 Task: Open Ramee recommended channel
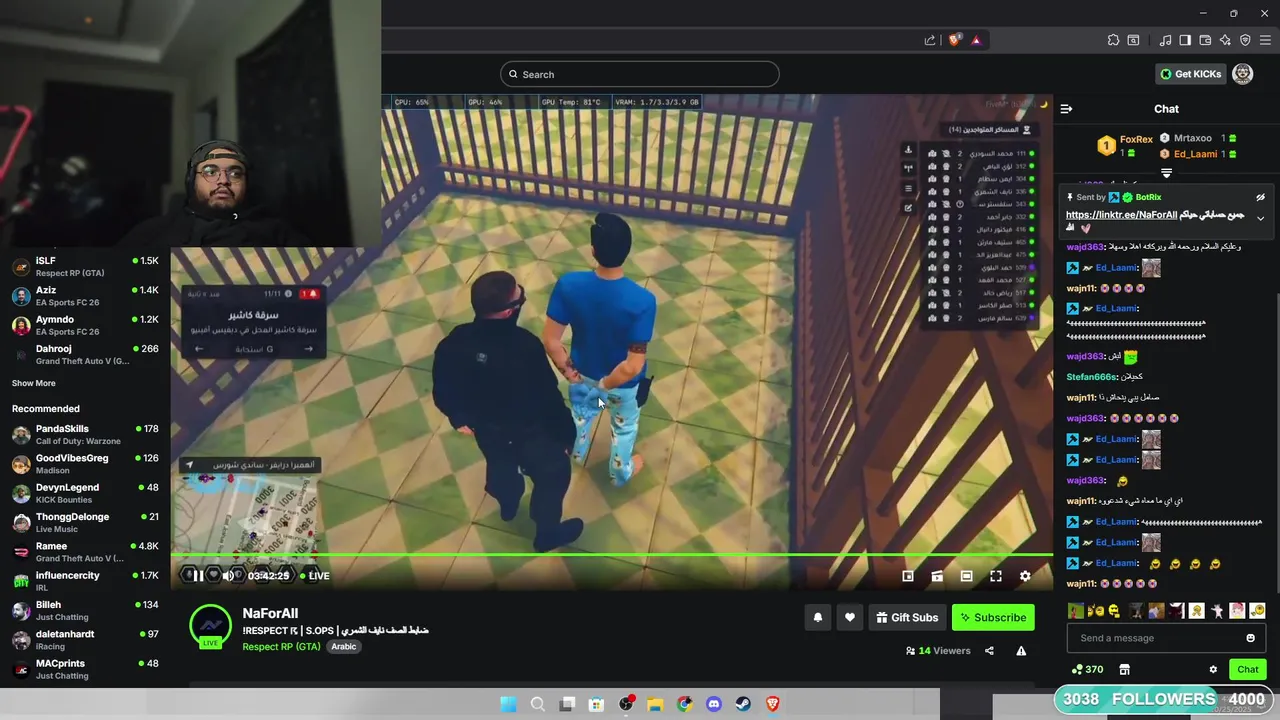[x=86, y=552]
